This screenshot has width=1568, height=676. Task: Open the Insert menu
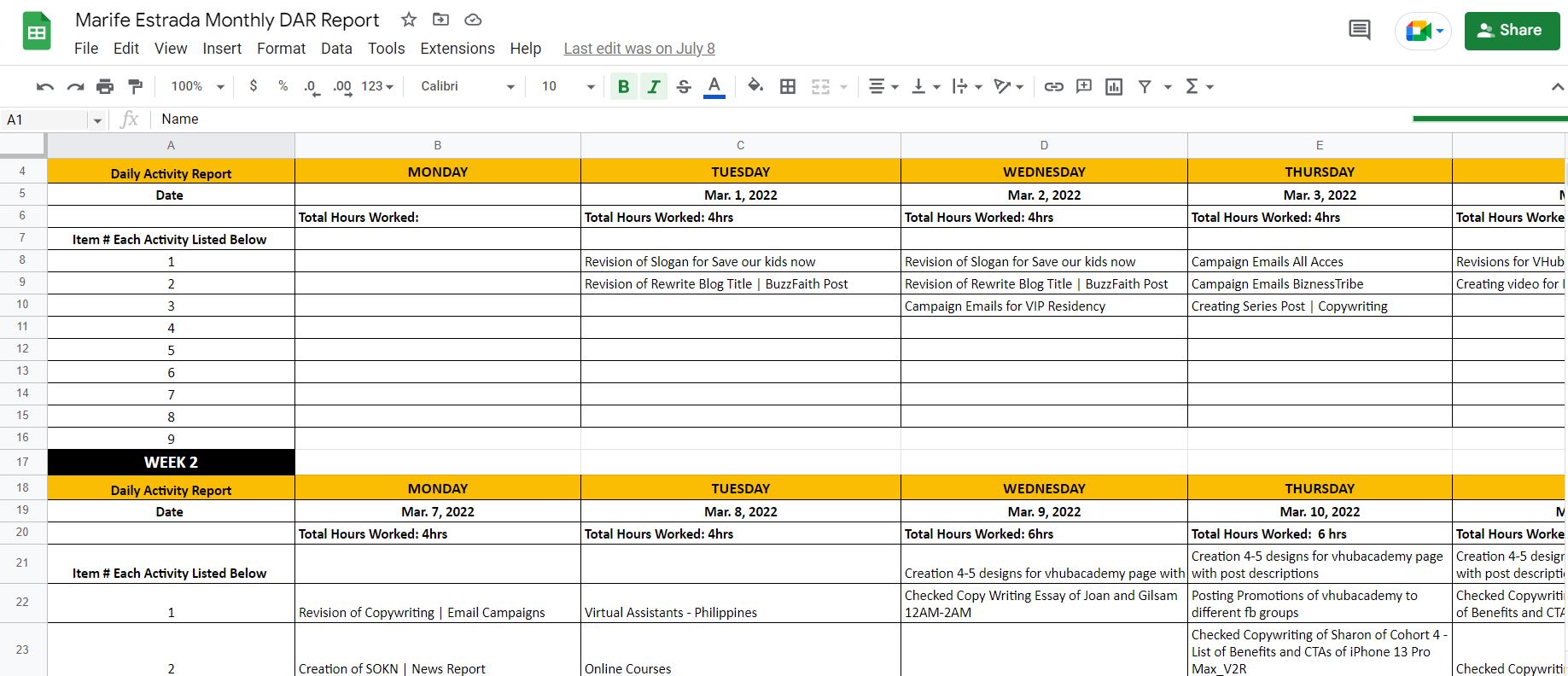[x=222, y=49]
